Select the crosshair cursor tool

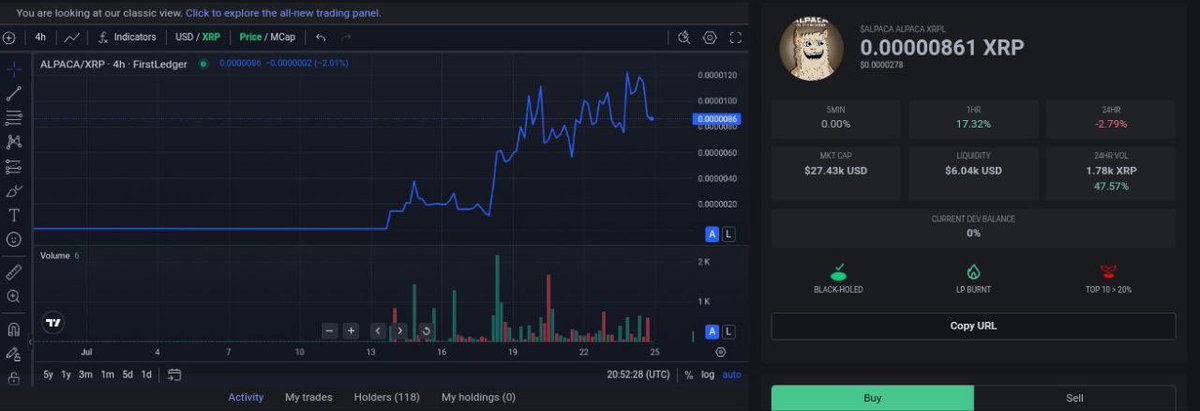(x=14, y=69)
